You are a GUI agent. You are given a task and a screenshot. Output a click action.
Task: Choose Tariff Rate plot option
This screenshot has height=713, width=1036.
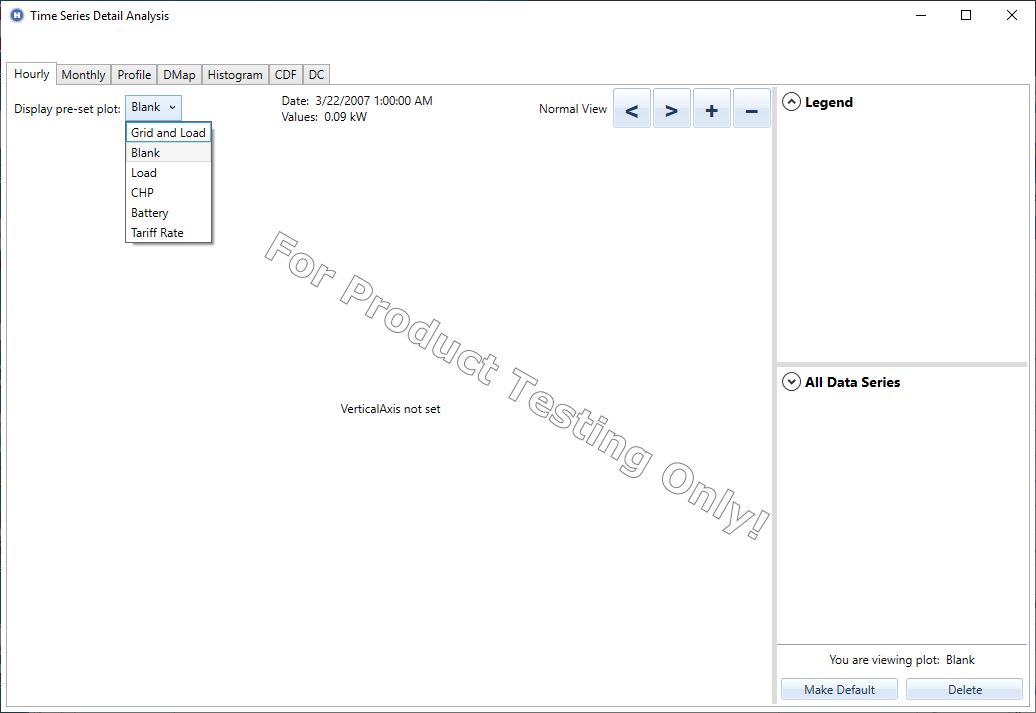(157, 233)
